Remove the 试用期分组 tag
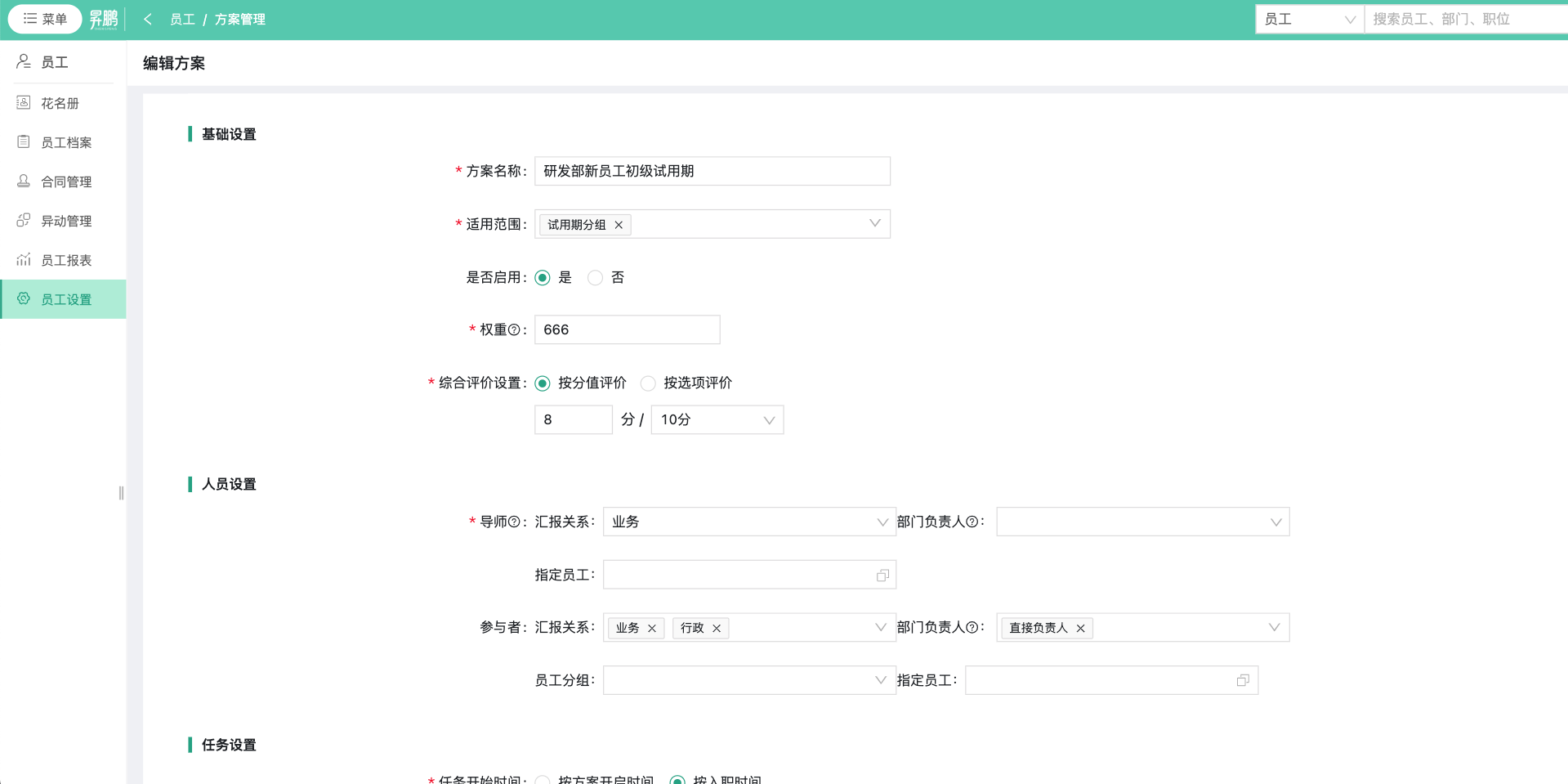This screenshot has width=1568, height=784. tap(619, 224)
